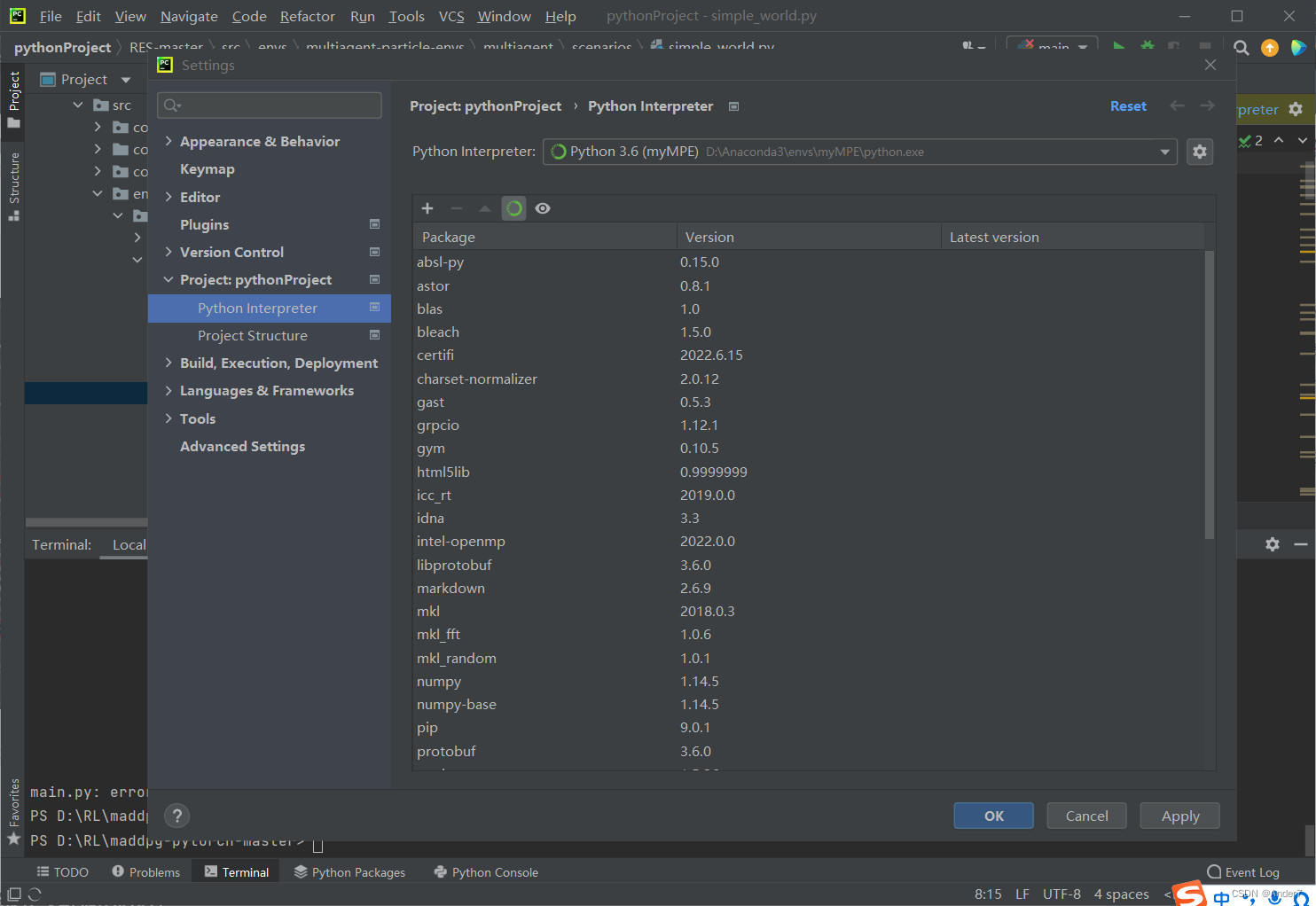The image size is (1316, 906).
Task: Select the numpy package row
Action: (x=809, y=681)
